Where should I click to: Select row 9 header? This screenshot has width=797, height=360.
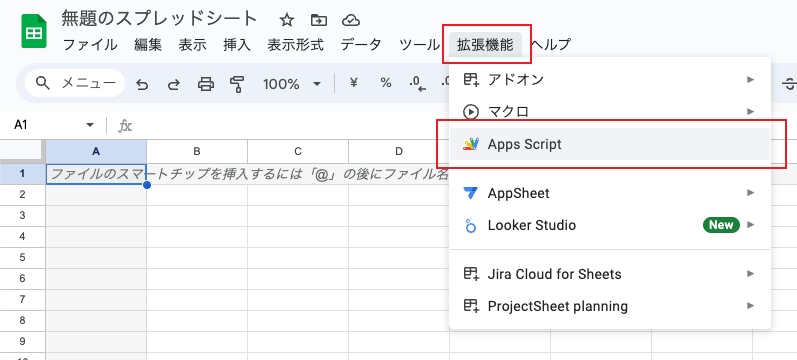[22, 341]
